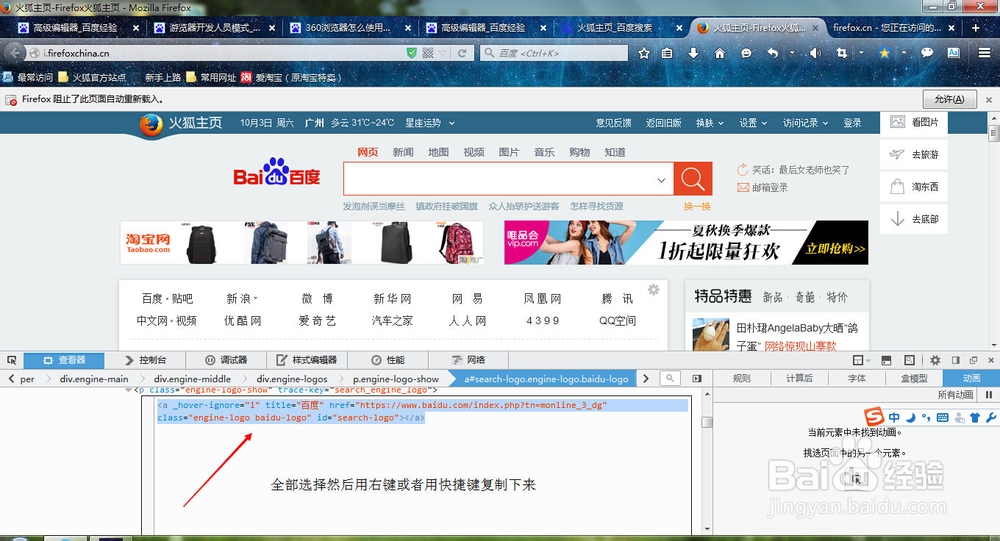Expand the 访问记录 history dropdown

(x=805, y=123)
